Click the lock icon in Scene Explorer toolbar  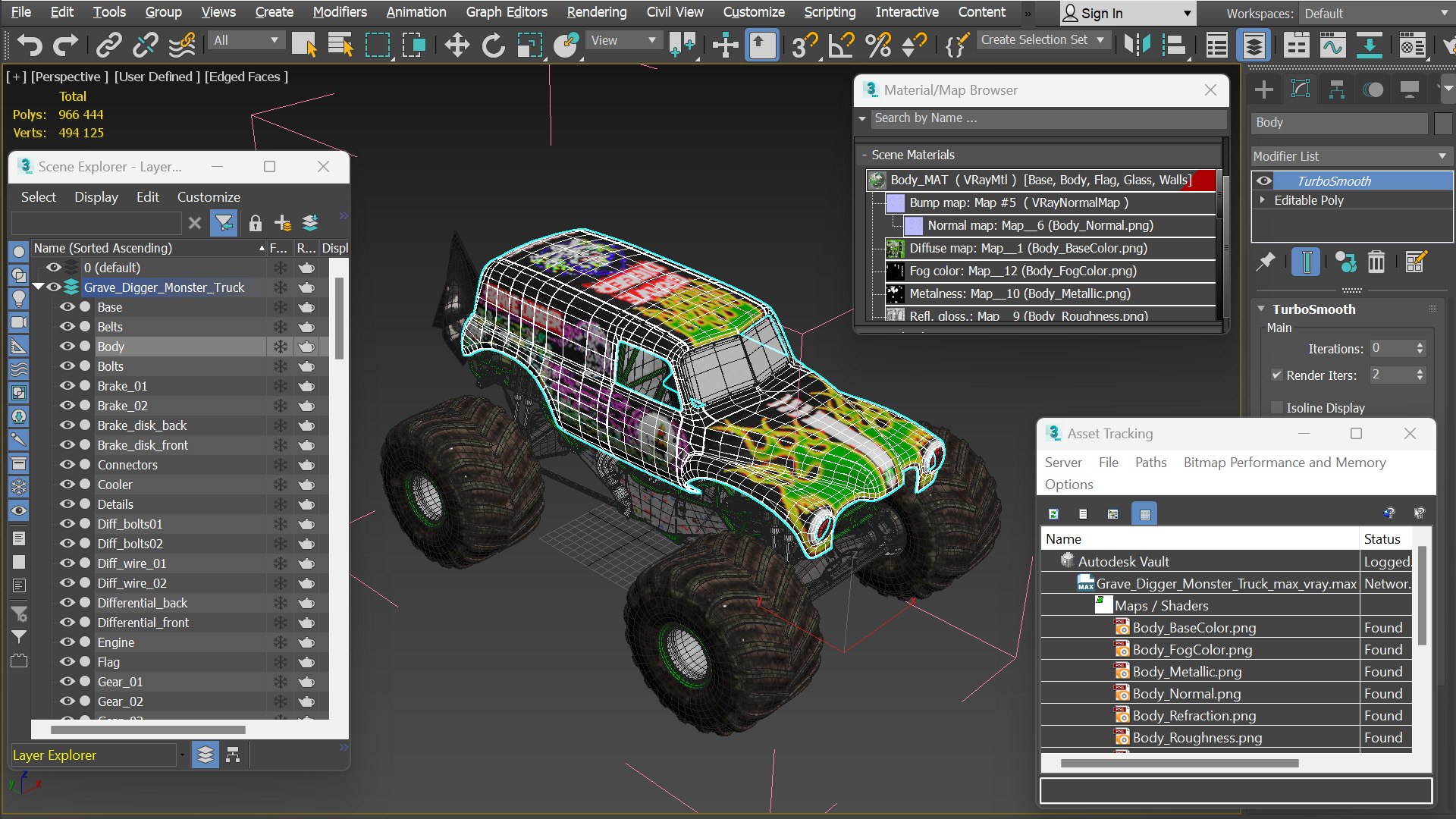256,223
